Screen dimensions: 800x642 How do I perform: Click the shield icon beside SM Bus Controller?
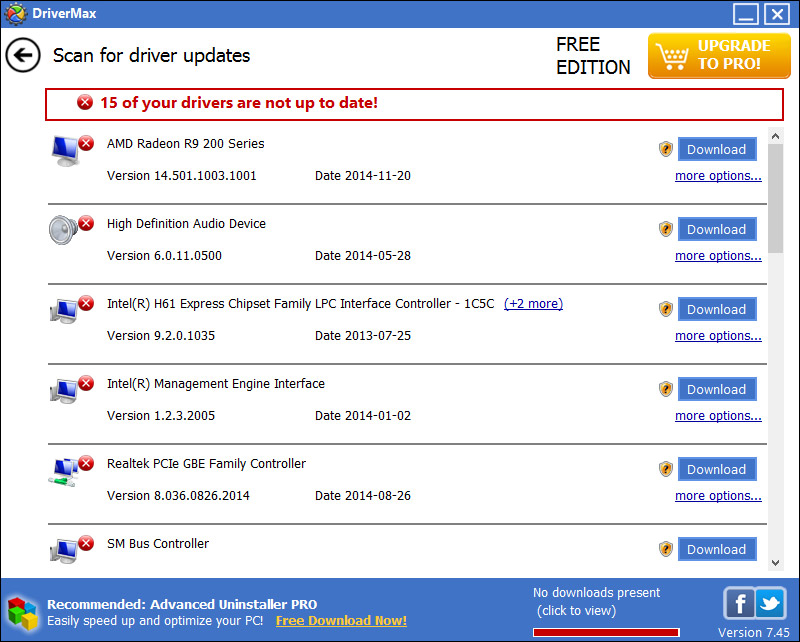click(665, 548)
